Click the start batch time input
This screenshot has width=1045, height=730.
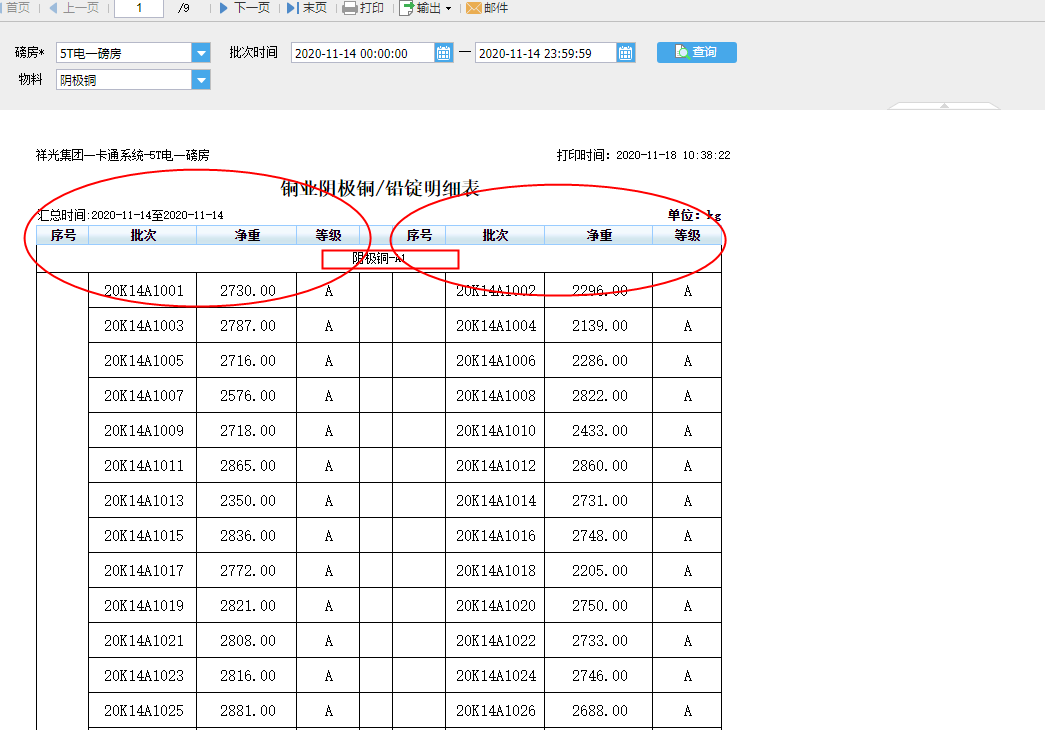click(x=363, y=53)
